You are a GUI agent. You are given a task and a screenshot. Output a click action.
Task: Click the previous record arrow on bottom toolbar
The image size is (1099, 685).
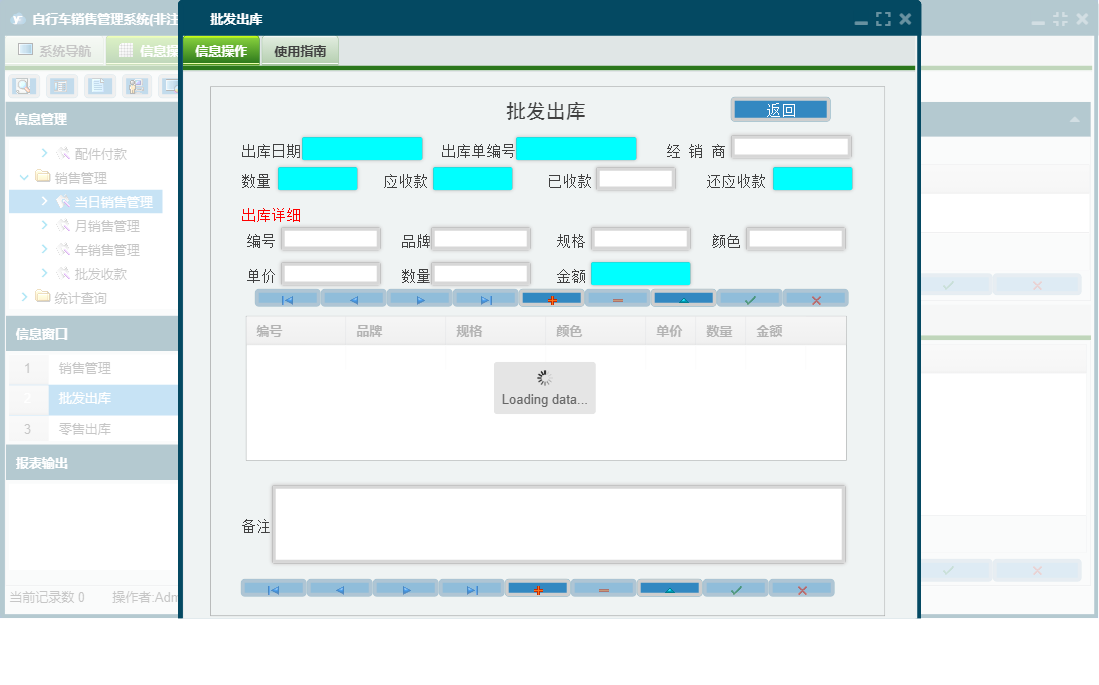pos(339,588)
